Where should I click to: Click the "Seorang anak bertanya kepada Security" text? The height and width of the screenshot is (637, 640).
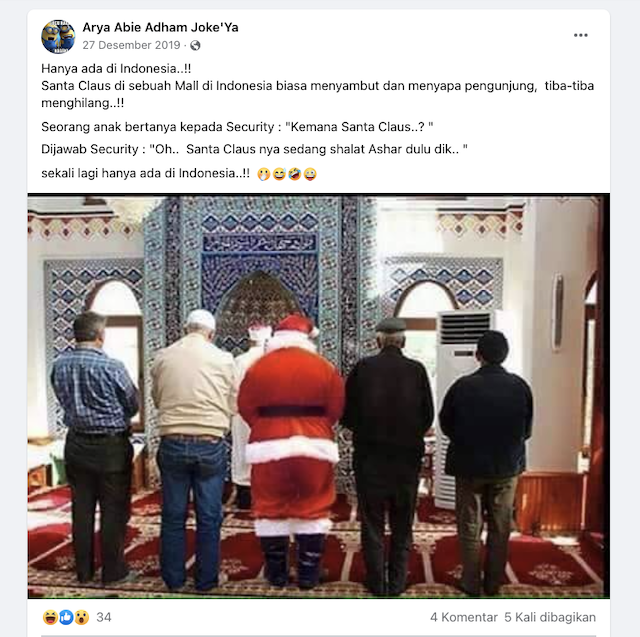158,127
